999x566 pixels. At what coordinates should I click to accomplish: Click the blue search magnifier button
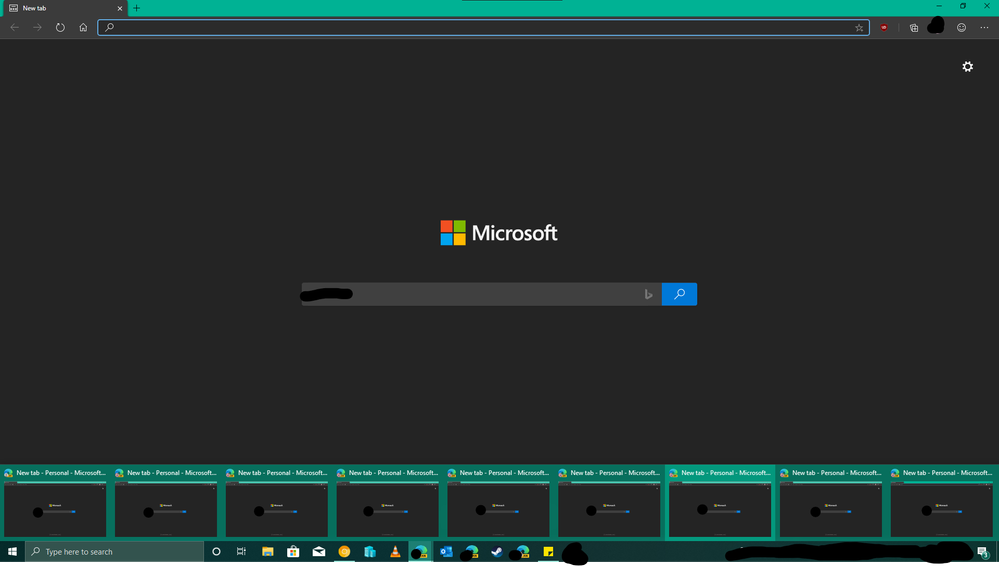pyautogui.click(x=679, y=294)
